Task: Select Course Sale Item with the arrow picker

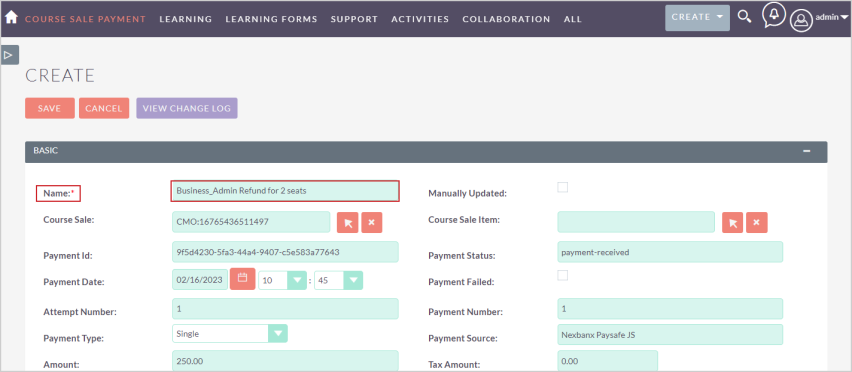Action: [732, 223]
